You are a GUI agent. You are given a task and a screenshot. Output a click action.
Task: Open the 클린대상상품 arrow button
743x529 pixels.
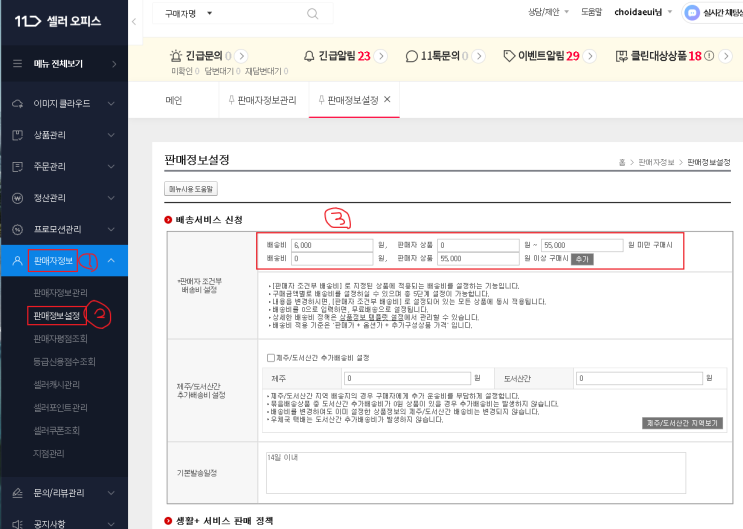(x=725, y=56)
